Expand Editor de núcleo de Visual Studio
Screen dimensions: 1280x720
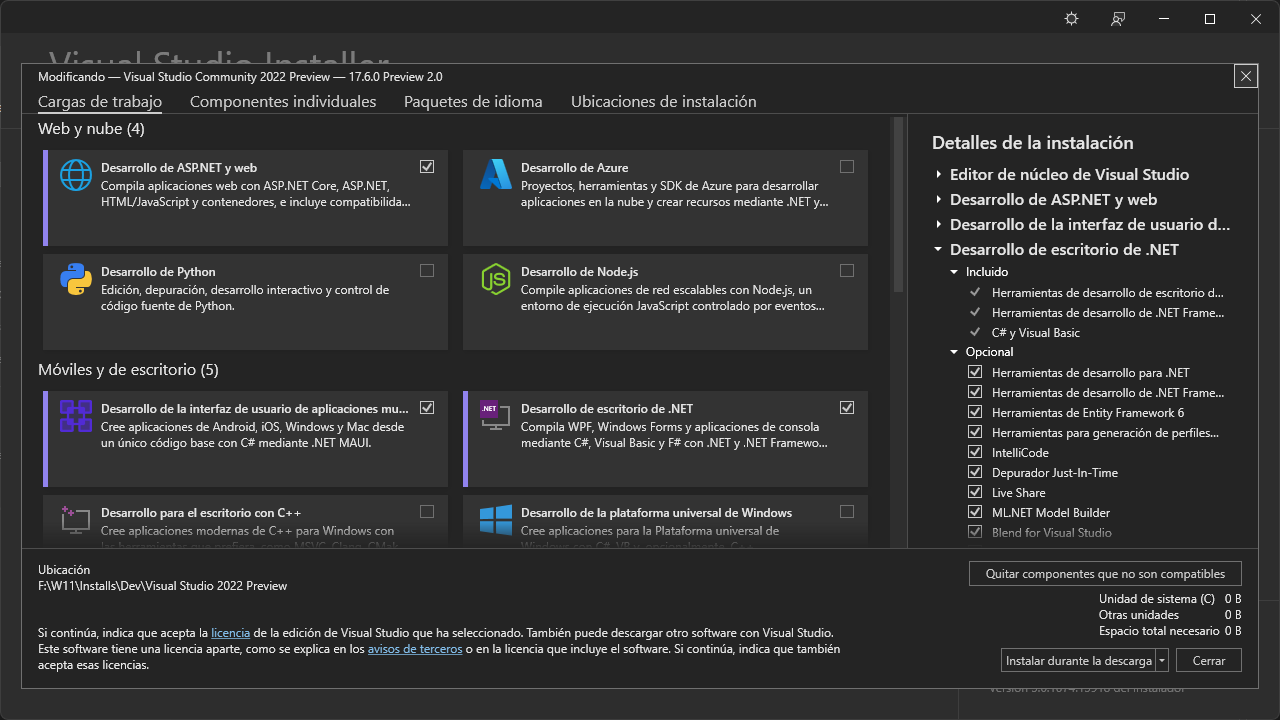tap(939, 174)
